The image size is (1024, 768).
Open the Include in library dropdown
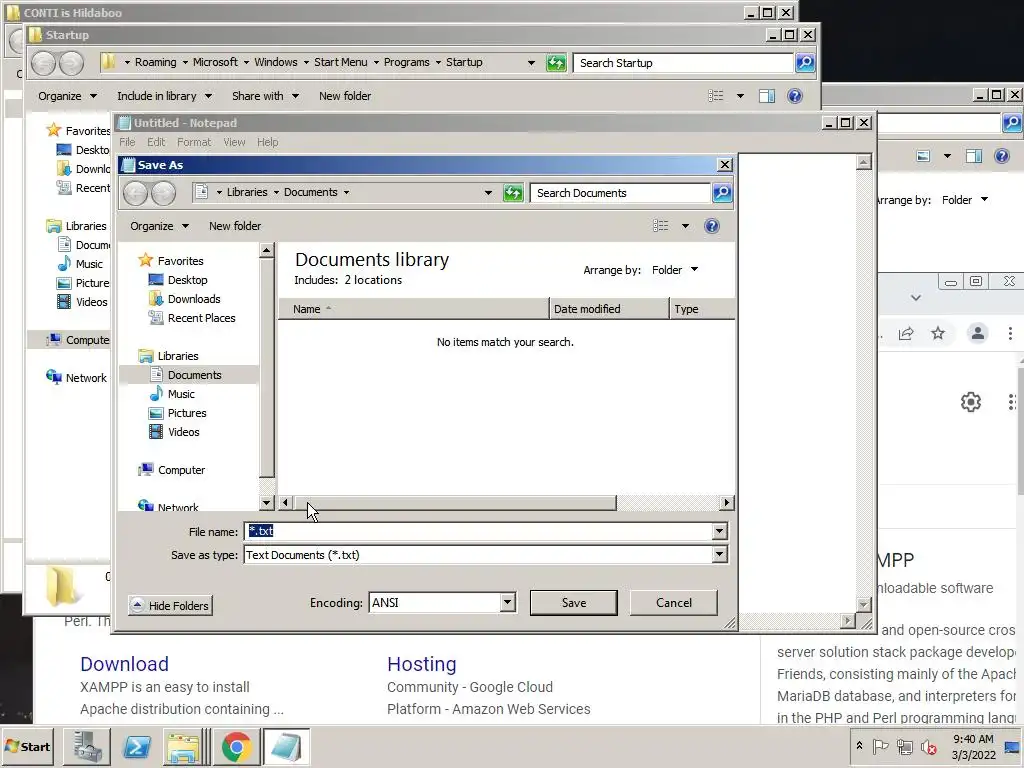pyautogui.click(x=165, y=96)
